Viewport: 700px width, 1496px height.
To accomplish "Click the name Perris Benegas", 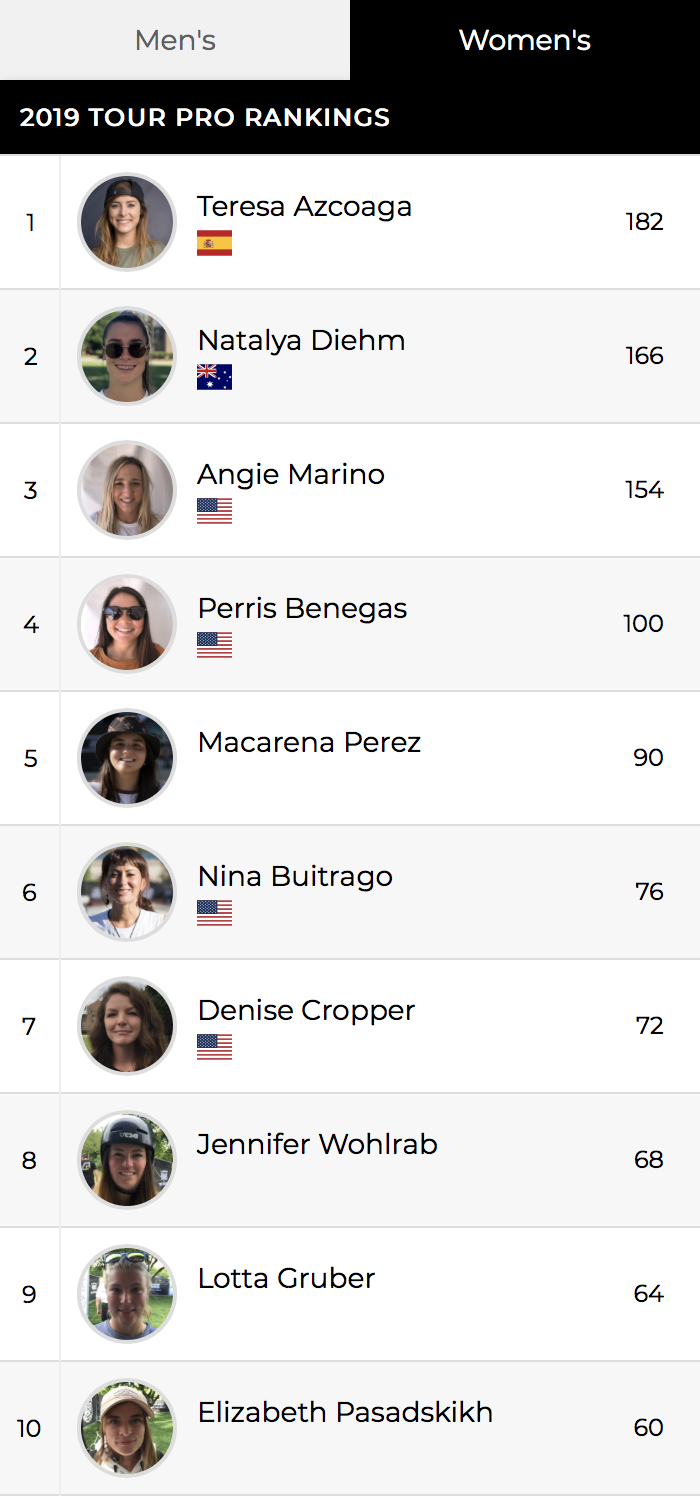I will (x=302, y=609).
